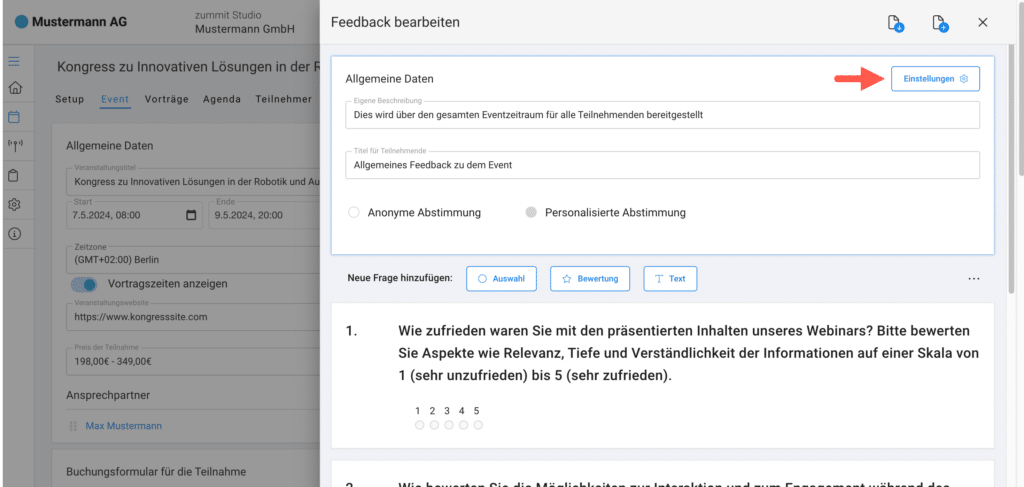The height and width of the screenshot is (487, 1024).
Task: Click the file add (plus) icon in header
Action: (939, 23)
